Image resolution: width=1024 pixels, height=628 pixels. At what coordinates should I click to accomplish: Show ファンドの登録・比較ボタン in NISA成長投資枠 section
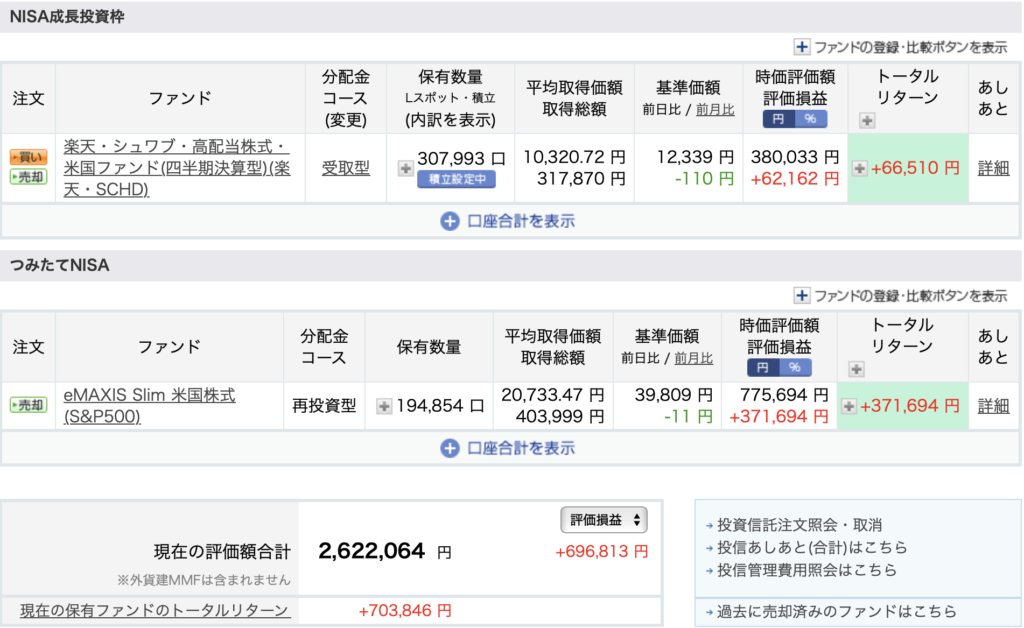point(900,46)
